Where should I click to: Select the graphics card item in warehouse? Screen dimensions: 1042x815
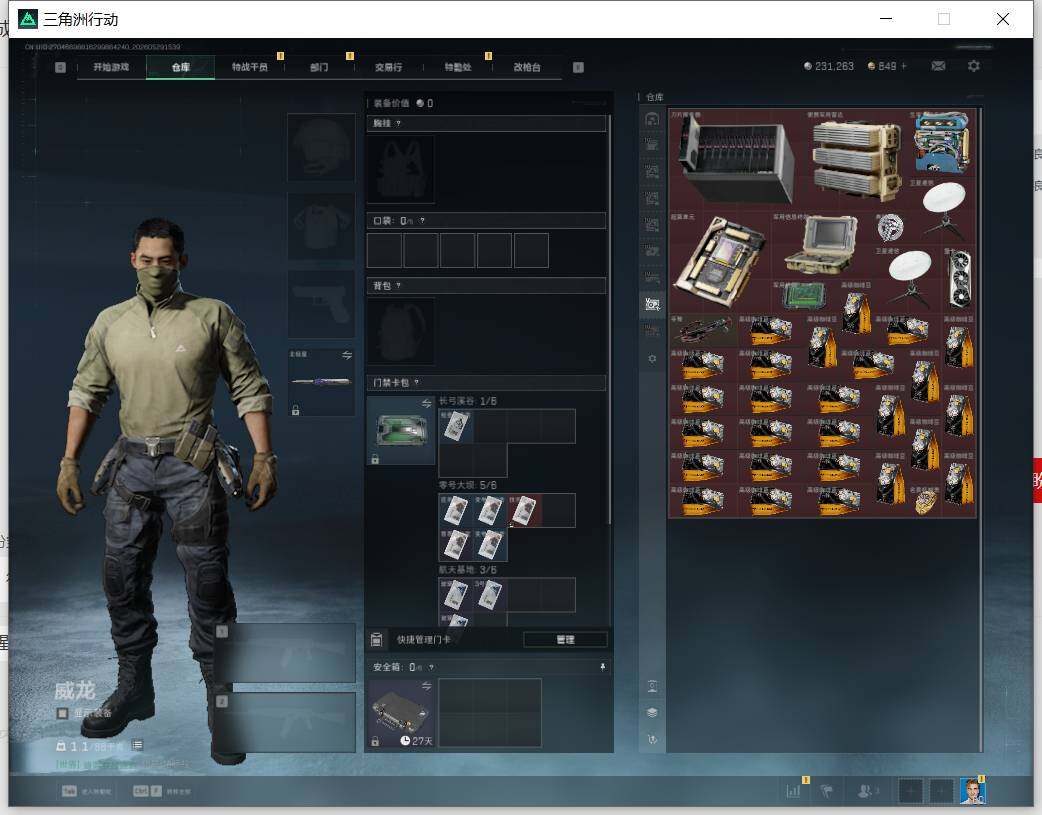[959, 279]
